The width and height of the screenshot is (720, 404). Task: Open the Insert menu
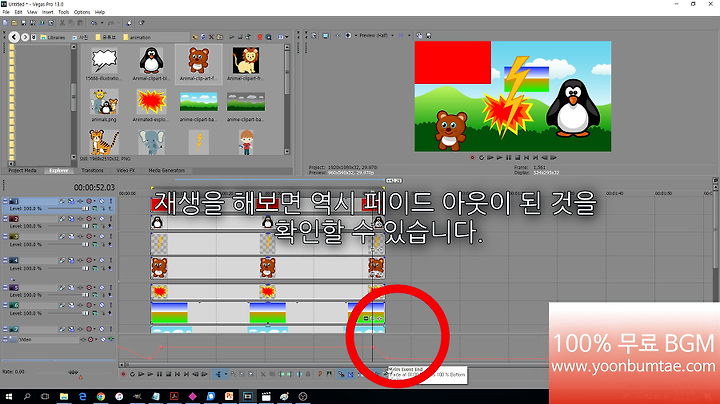pyautogui.click(x=48, y=12)
